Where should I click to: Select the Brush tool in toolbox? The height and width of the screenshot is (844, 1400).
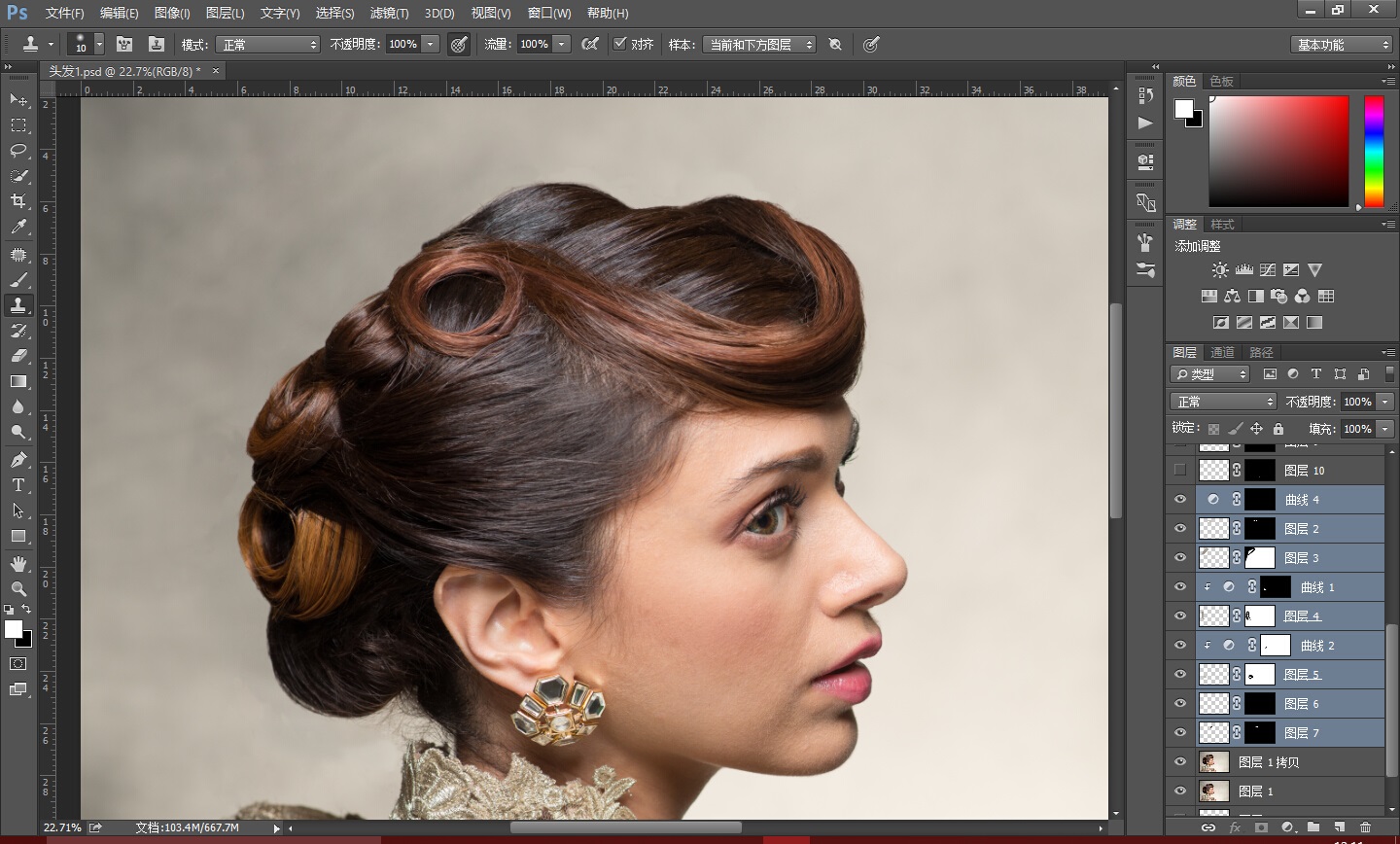(x=18, y=280)
